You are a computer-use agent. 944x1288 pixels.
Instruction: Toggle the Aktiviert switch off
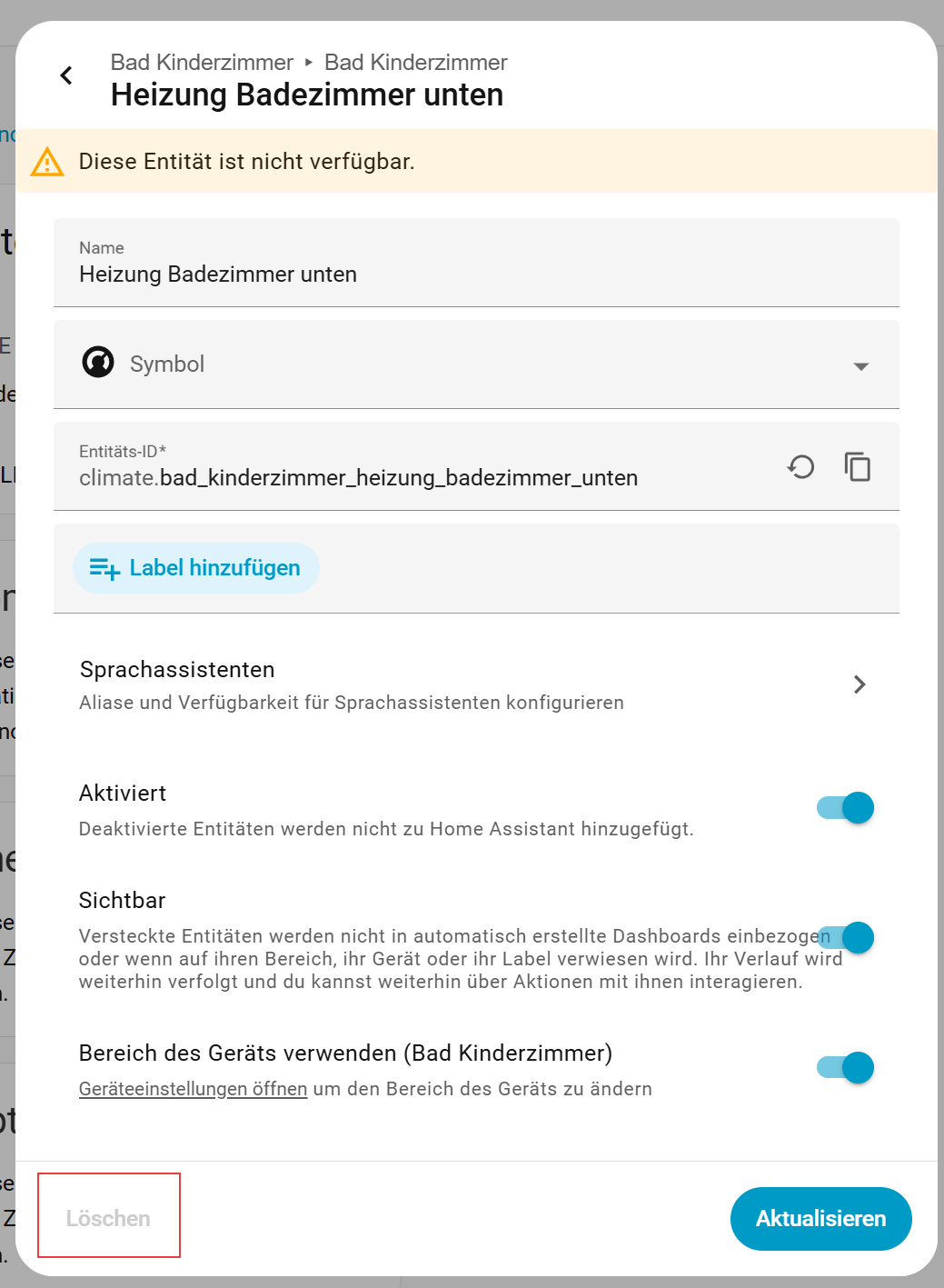click(x=845, y=807)
